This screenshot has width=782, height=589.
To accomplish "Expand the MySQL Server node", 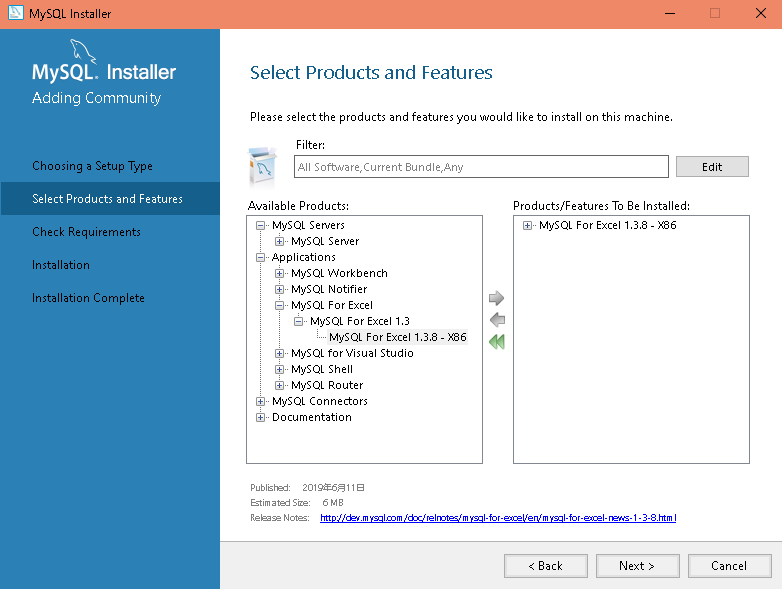I will coord(279,241).
